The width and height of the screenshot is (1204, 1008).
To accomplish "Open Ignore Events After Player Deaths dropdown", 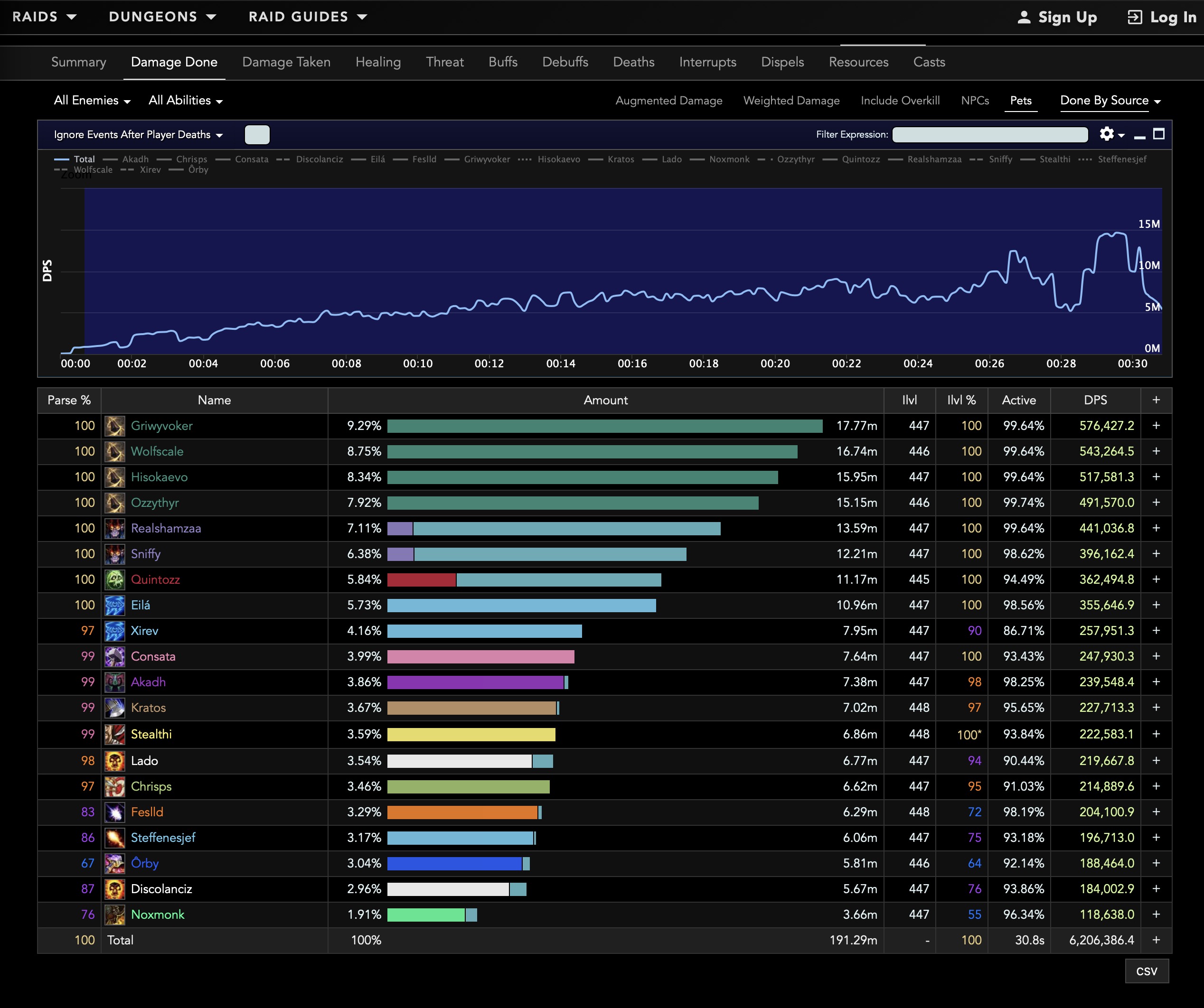I will coord(138,135).
